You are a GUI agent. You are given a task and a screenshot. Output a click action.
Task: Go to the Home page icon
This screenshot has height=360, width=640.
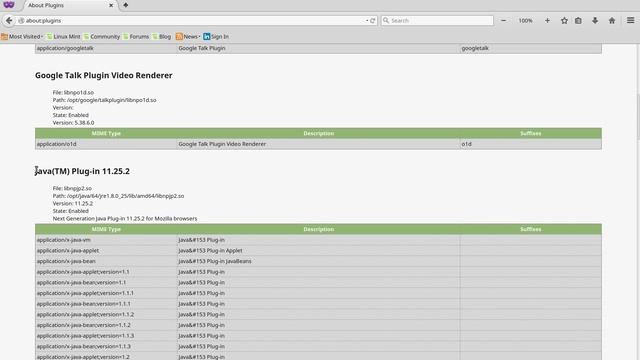pyautogui.click(x=612, y=20)
